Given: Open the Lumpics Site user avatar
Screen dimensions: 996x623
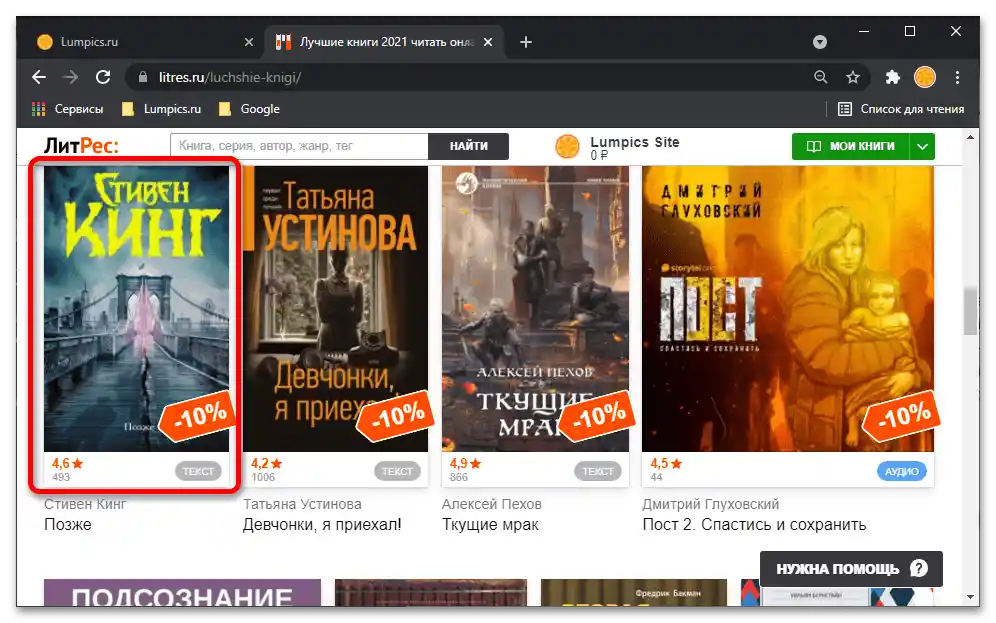Looking at the screenshot, I should pyautogui.click(x=567, y=147).
